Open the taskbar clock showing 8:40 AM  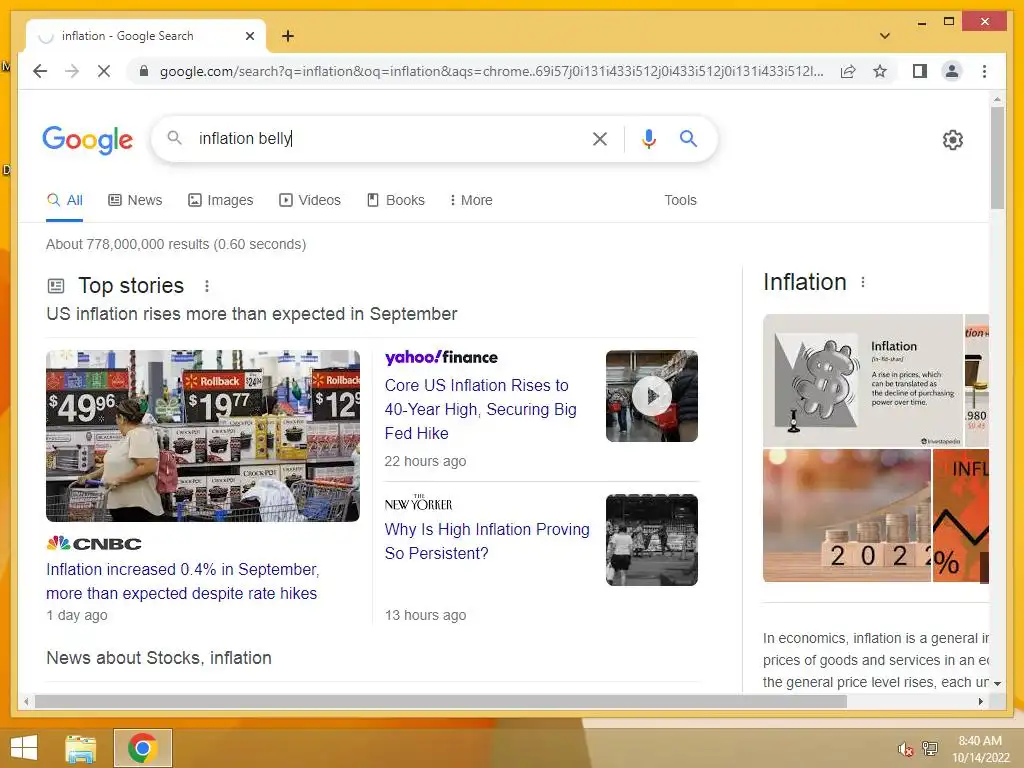[x=980, y=749]
